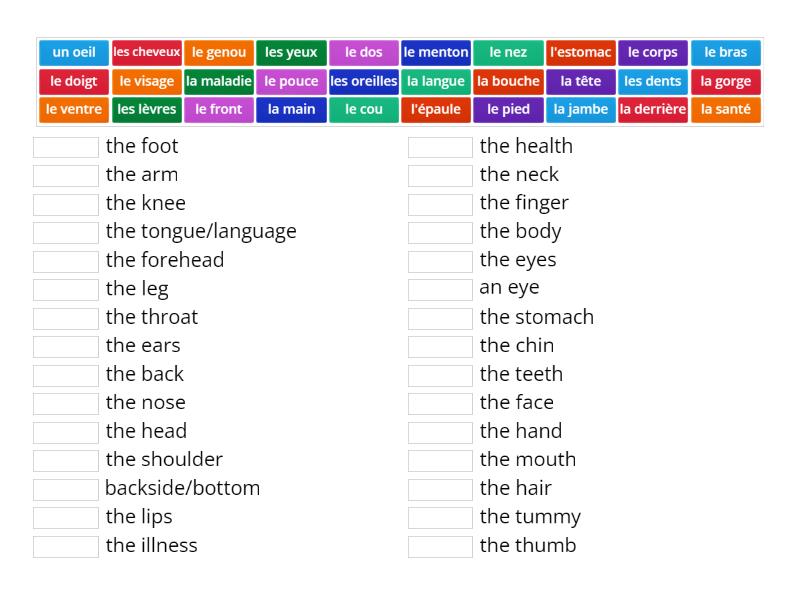The height and width of the screenshot is (600, 800).
Task: Click the 'la santé' word tile
Action: 727,110
